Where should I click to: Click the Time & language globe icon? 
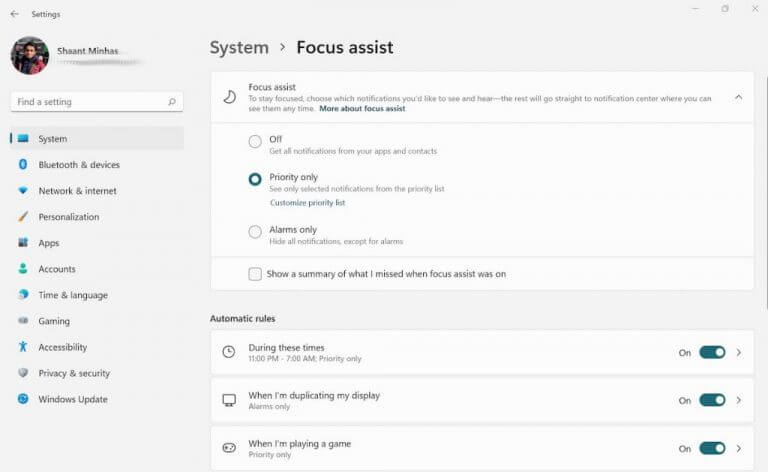click(23, 294)
